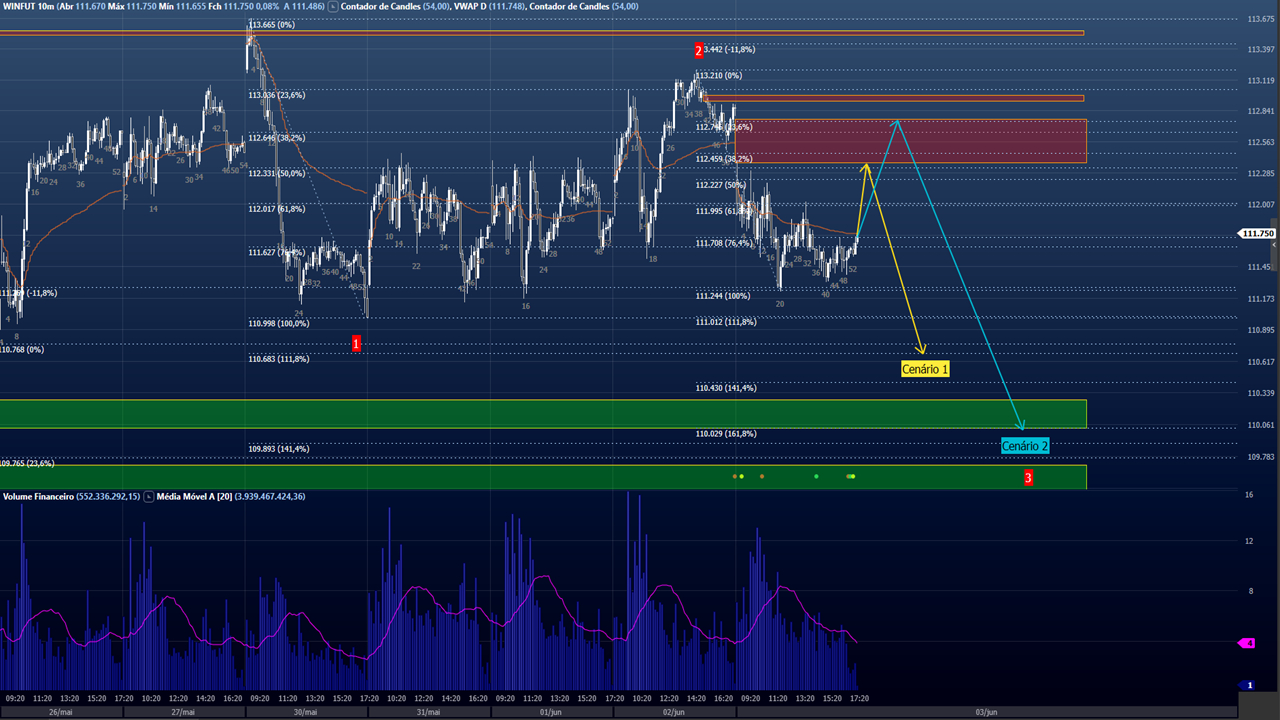This screenshot has height=720, width=1280.
Task: Click the 31/mai date segment
Action: 428,712
